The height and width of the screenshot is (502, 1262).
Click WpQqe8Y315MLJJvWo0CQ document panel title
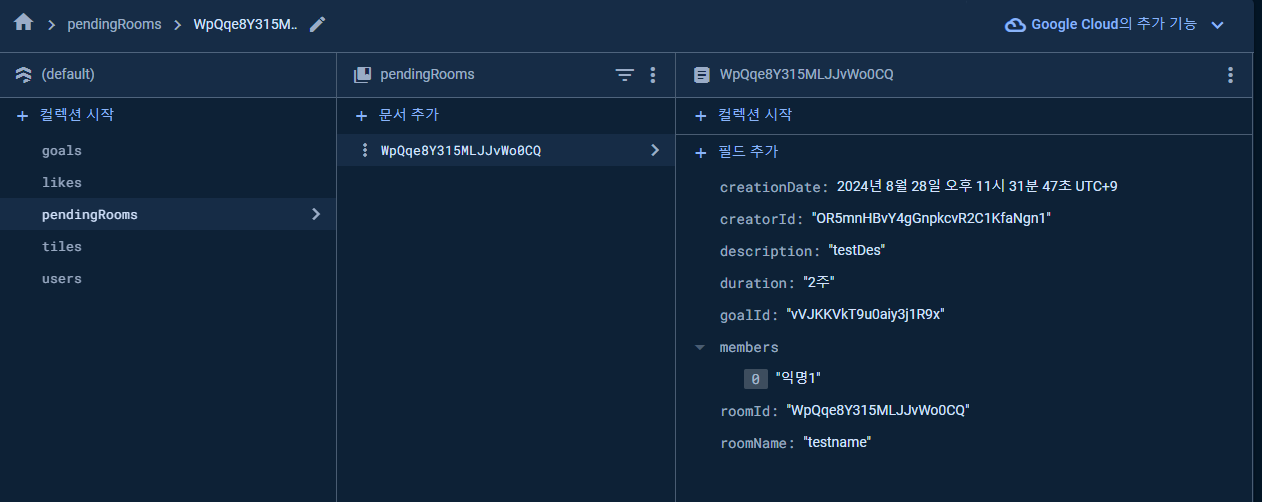[806, 75]
